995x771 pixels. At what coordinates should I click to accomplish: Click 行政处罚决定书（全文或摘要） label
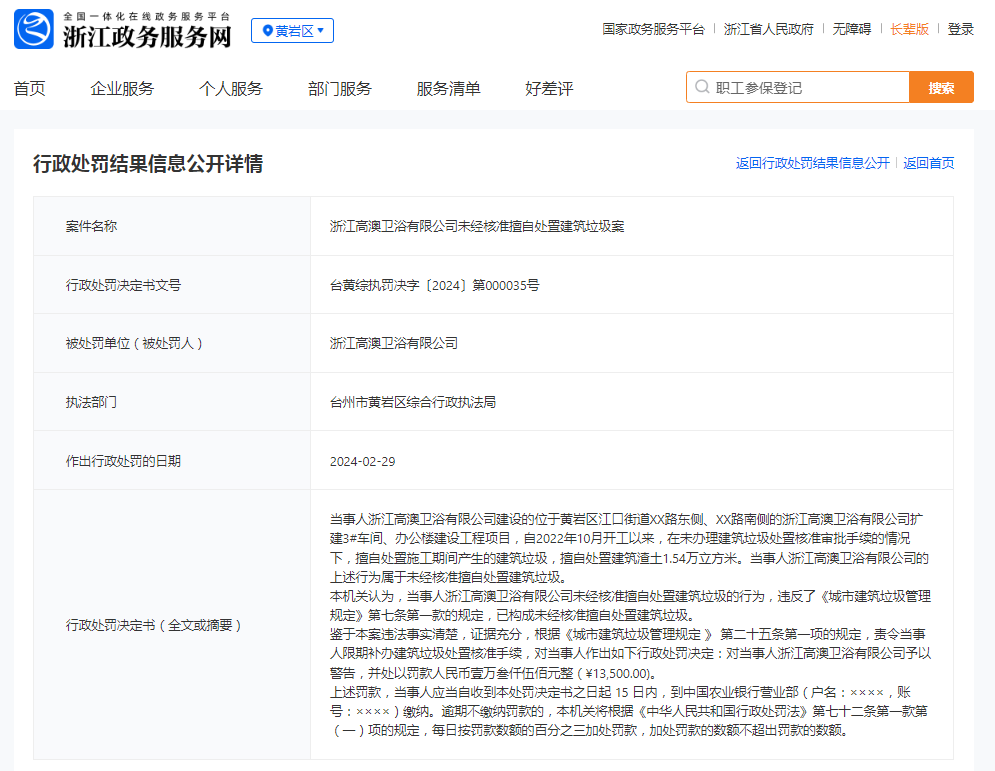tap(154, 625)
